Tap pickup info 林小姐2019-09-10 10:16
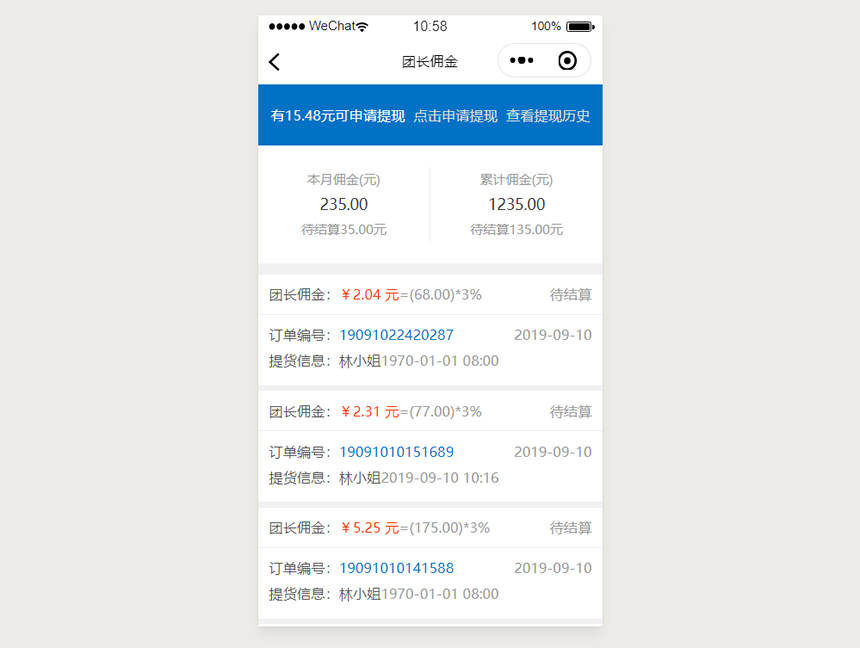This screenshot has width=860, height=648. 419,477
